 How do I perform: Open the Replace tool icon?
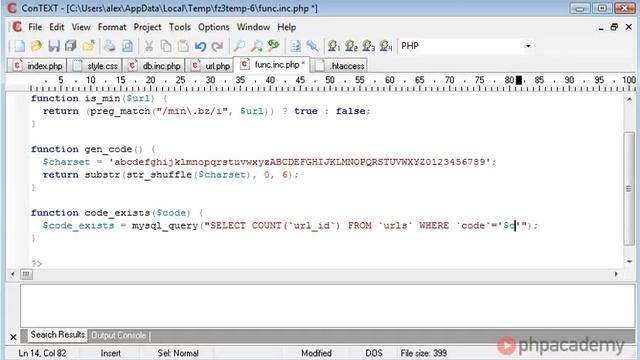click(273, 46)
